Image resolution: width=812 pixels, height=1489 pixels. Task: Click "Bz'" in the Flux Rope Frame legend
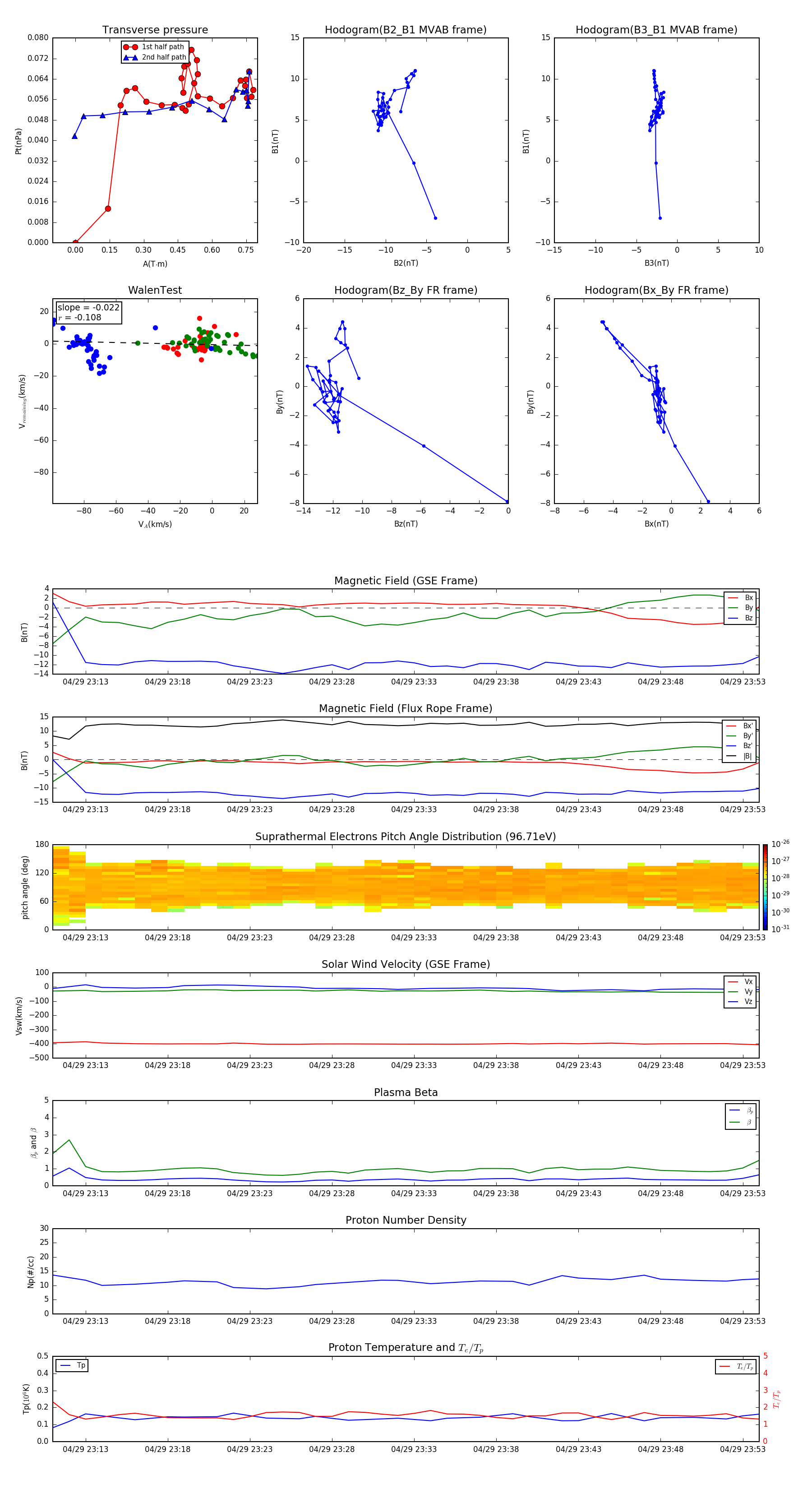click(x=740, y=746)
